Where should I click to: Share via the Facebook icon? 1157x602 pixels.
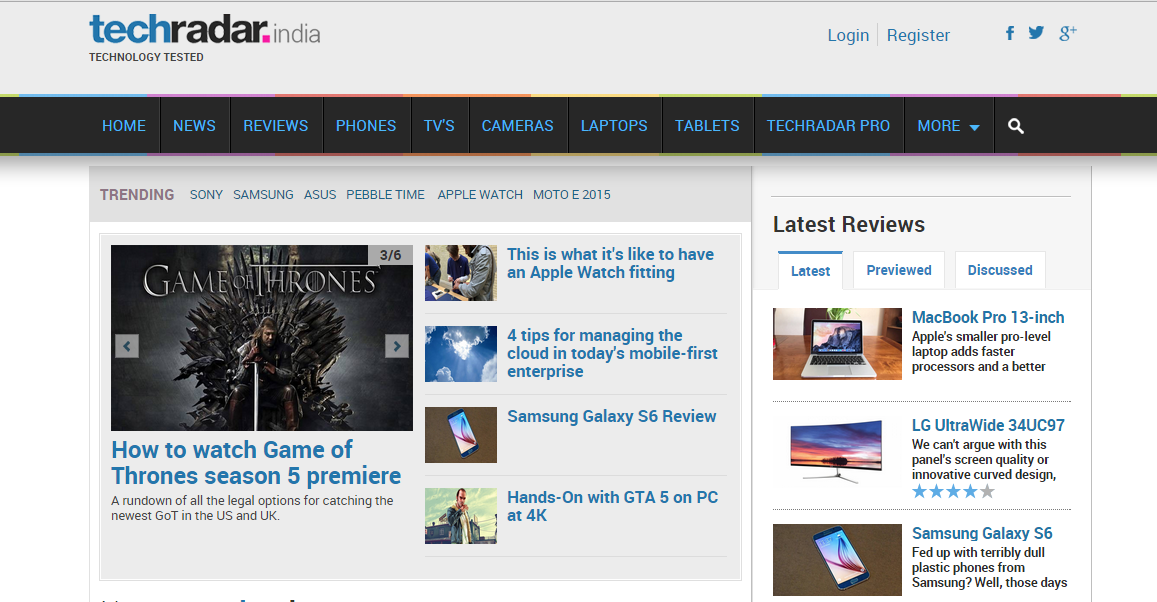[1009, 33]
